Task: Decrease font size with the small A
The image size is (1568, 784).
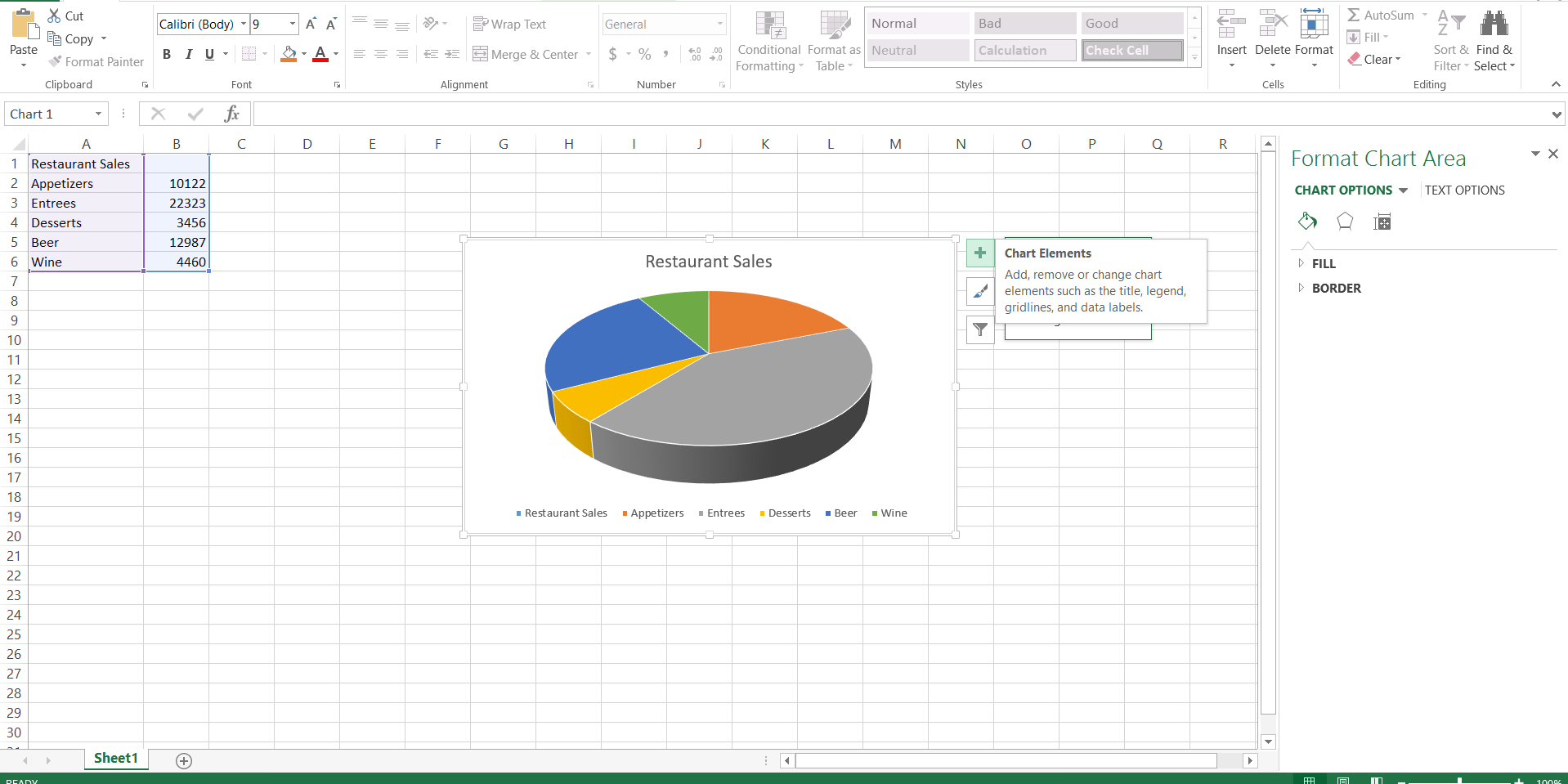Action: [x=331, y=24]
